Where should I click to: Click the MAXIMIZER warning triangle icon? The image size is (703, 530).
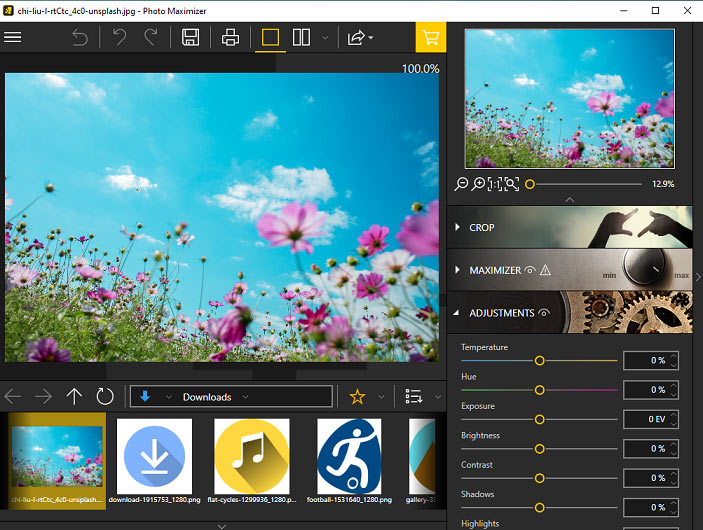coord(545,270)
